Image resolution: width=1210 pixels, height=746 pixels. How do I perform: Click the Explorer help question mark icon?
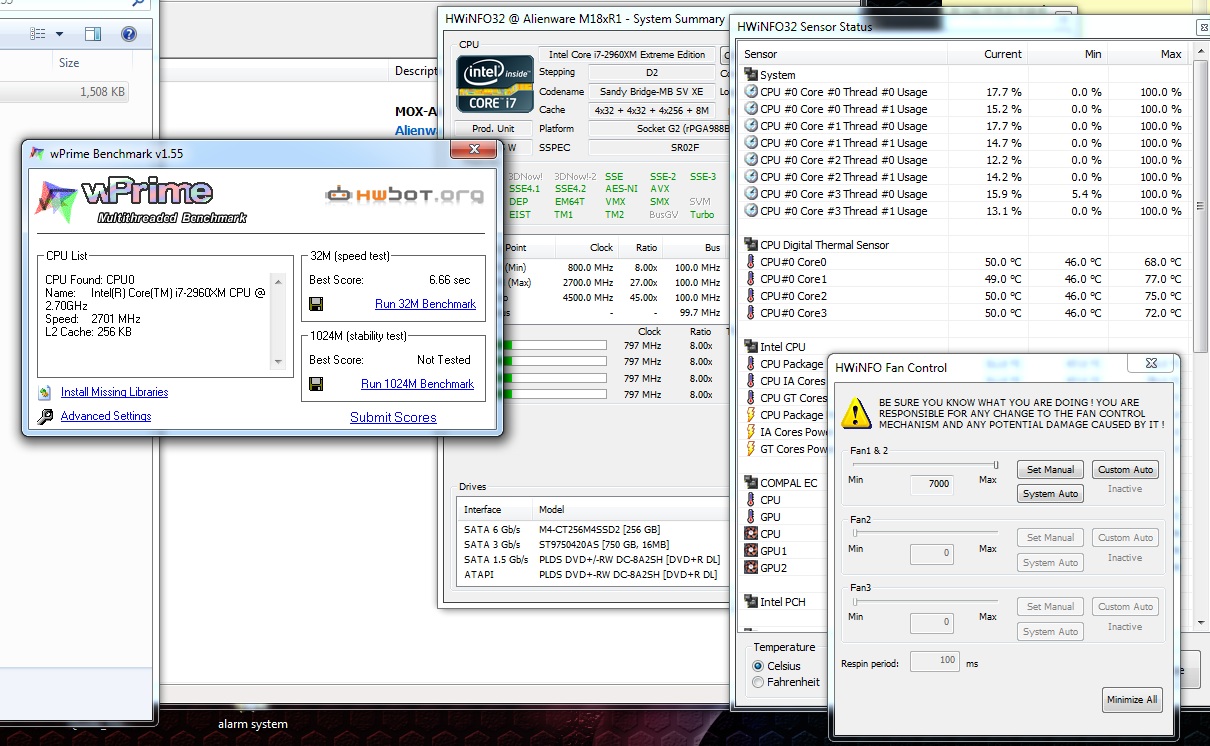(x=129, y=34)
